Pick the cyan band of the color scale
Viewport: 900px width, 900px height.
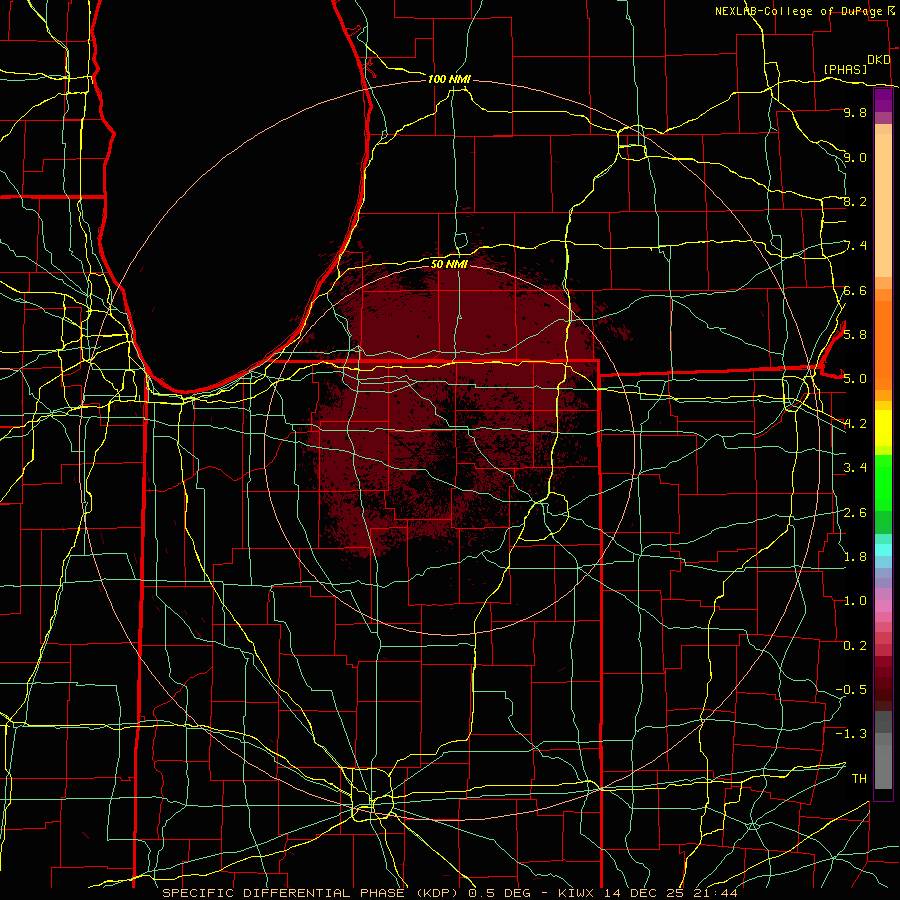point(883,550)
